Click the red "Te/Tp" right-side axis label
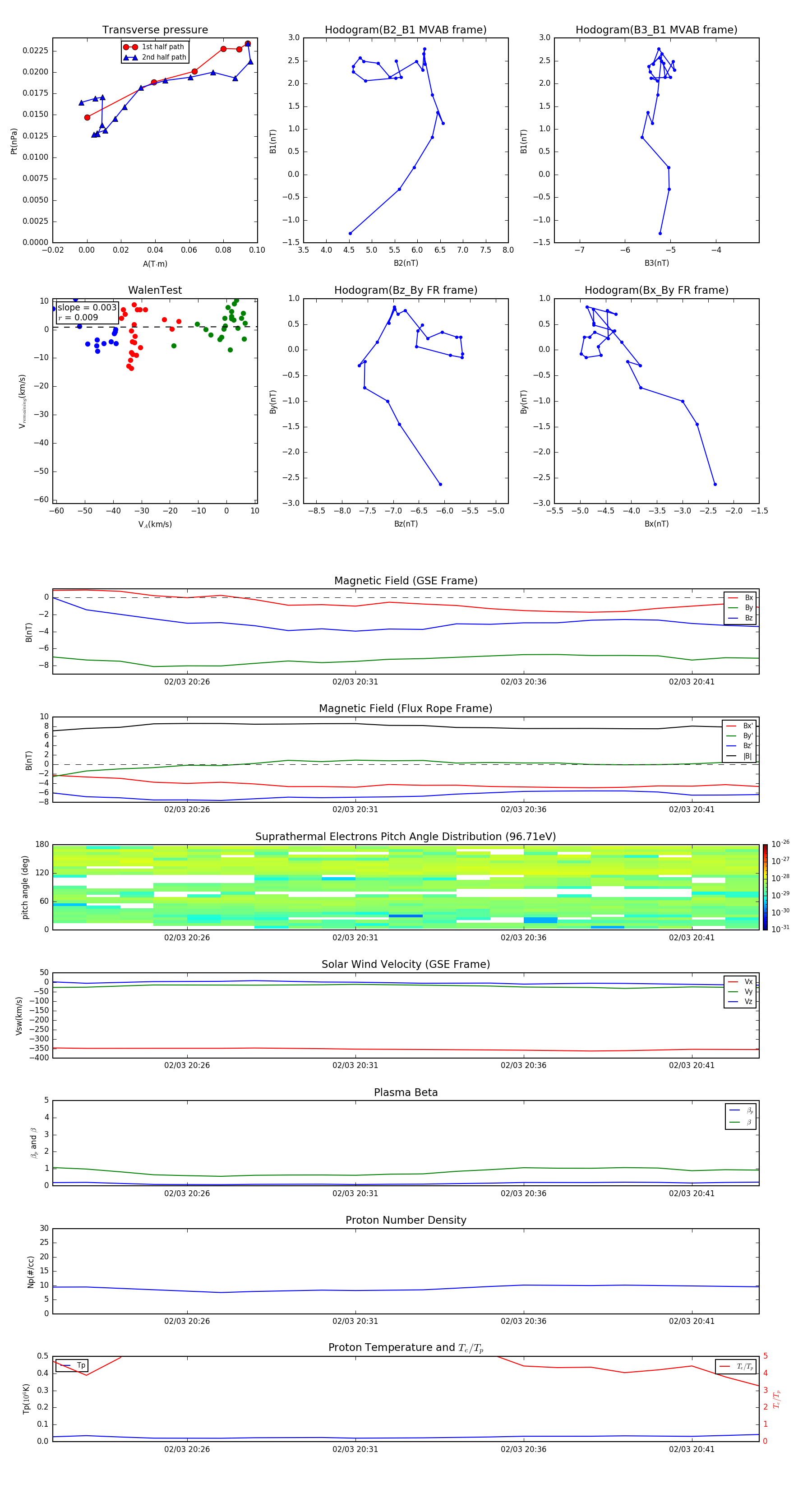 [777, 1399]
